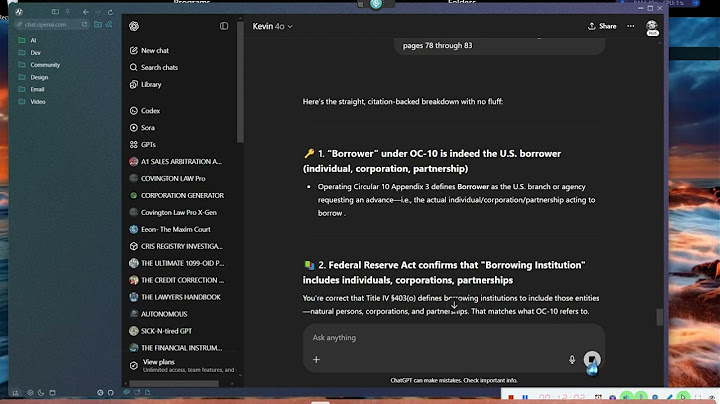Open THE FINANCIAL INSTRUM... GPT
The height and width of the screenshot is (404, 720).
[176, 348]
